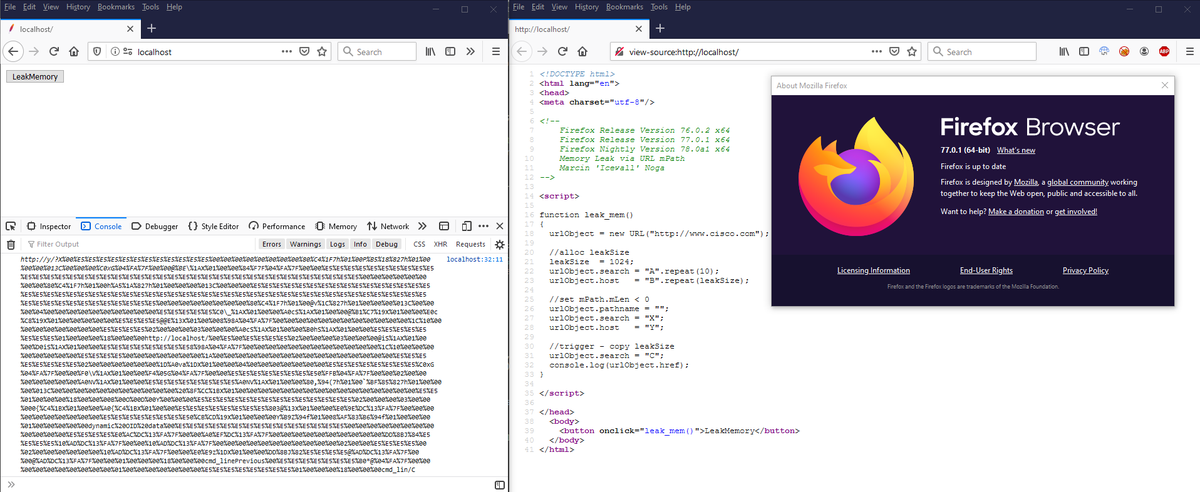Toggle CSS filter in console
The width and height of the screenshot is (1200, 492).
tap(420, 244)
